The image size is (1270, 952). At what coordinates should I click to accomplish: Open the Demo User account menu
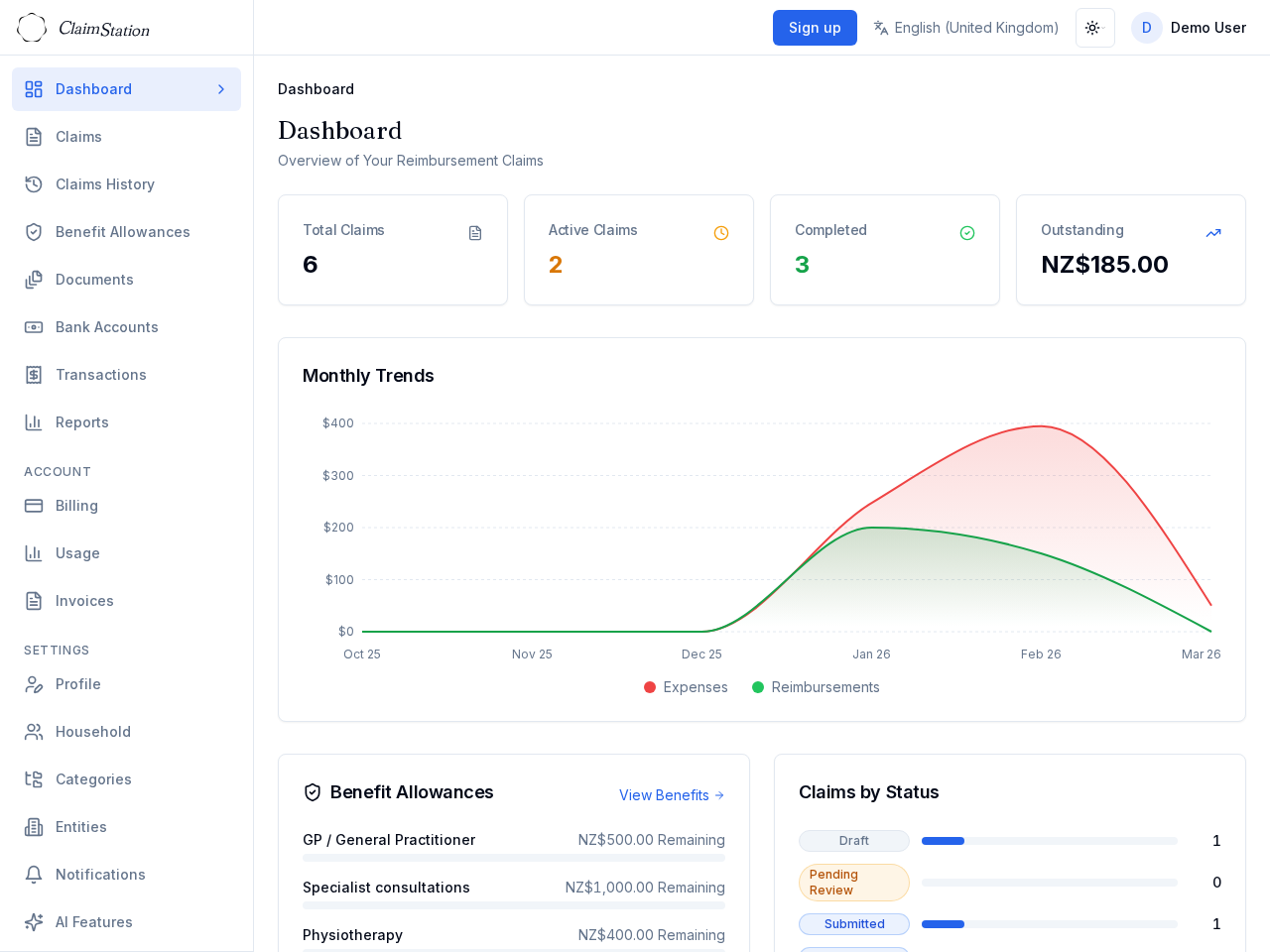pos(1189,28)
